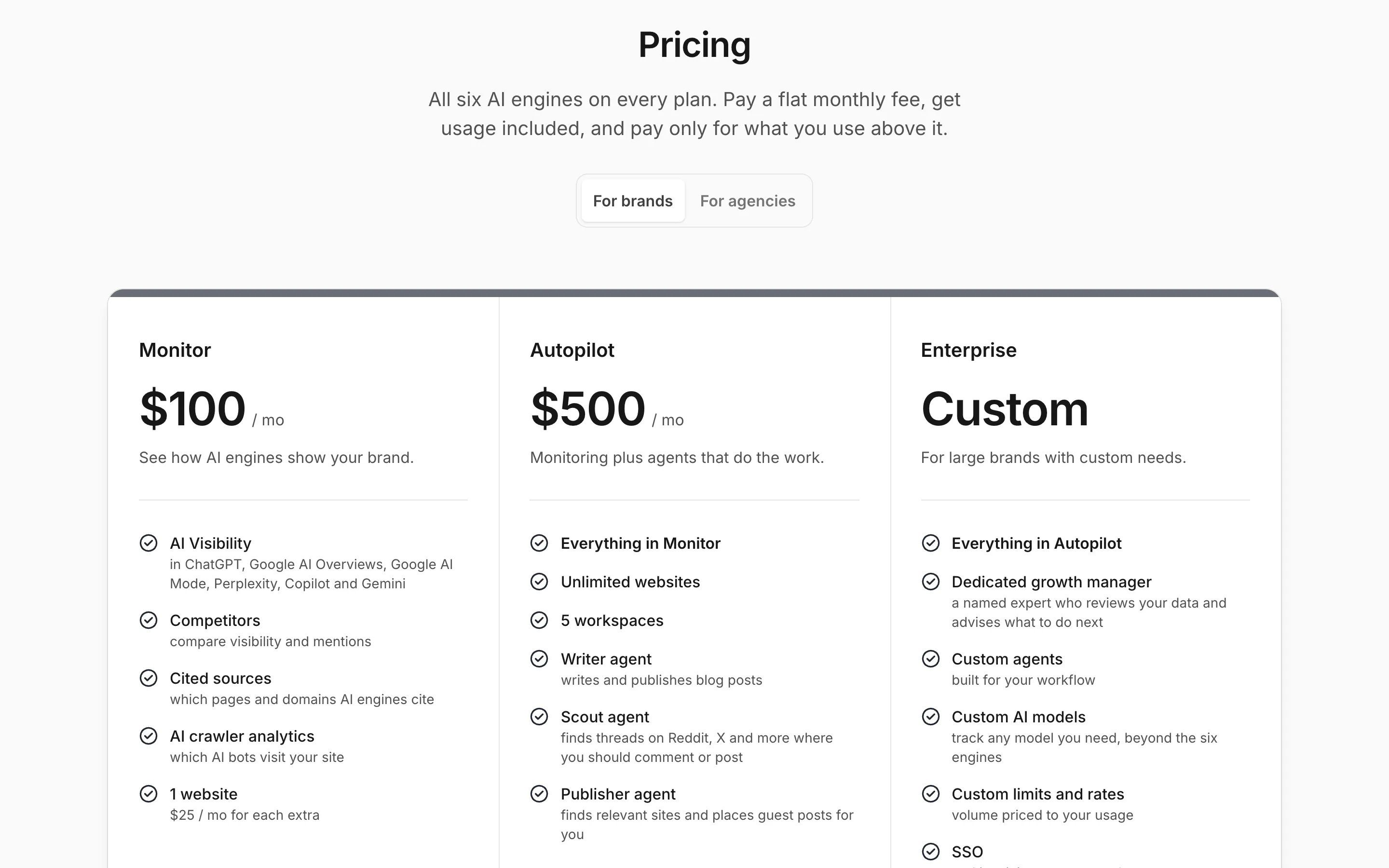Click the Custom limits and rates label
This screenshot has width=1389, height=868.
tap(1038, 794)
